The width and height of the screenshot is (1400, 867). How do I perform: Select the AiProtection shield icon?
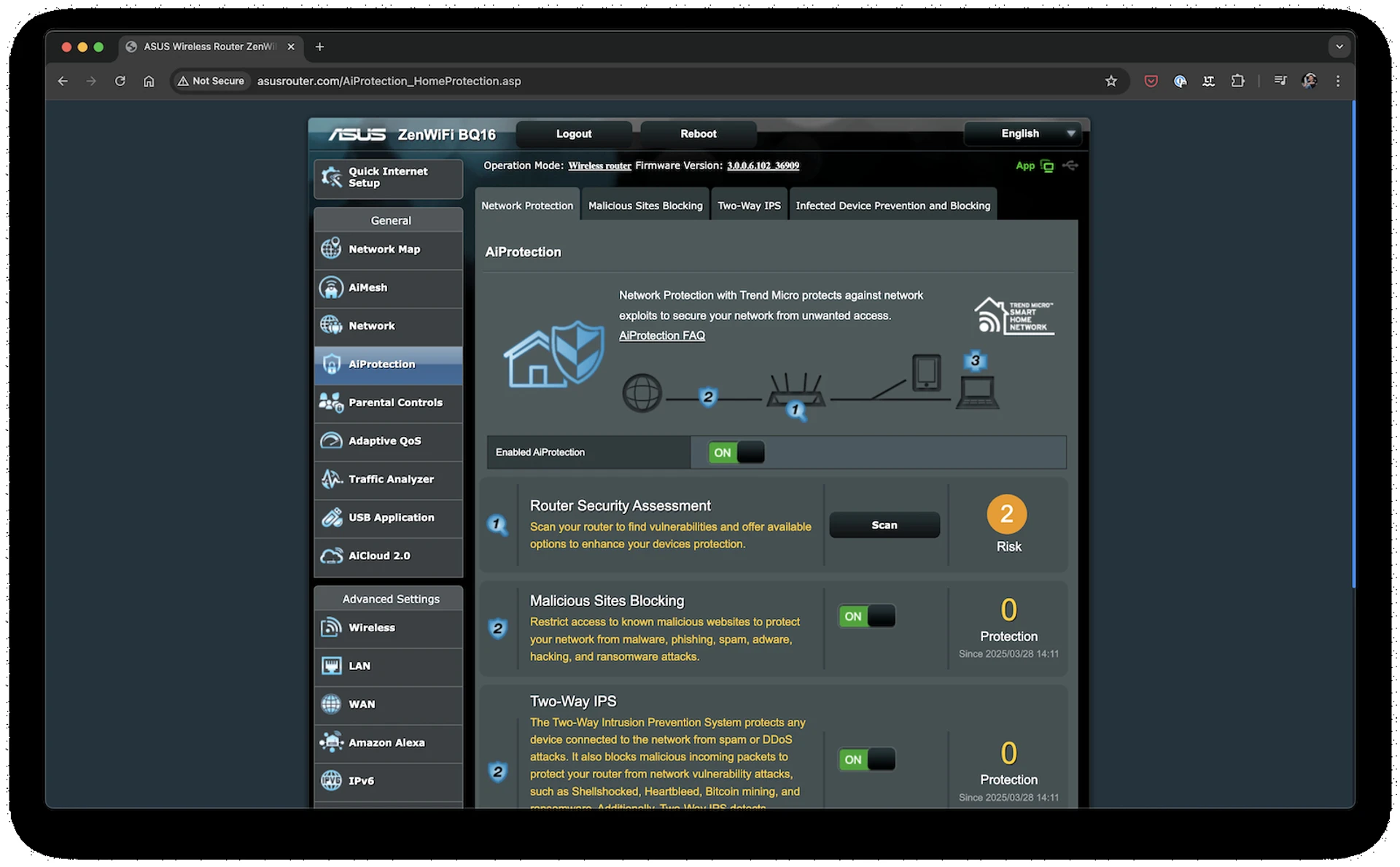tap(331, 364)
